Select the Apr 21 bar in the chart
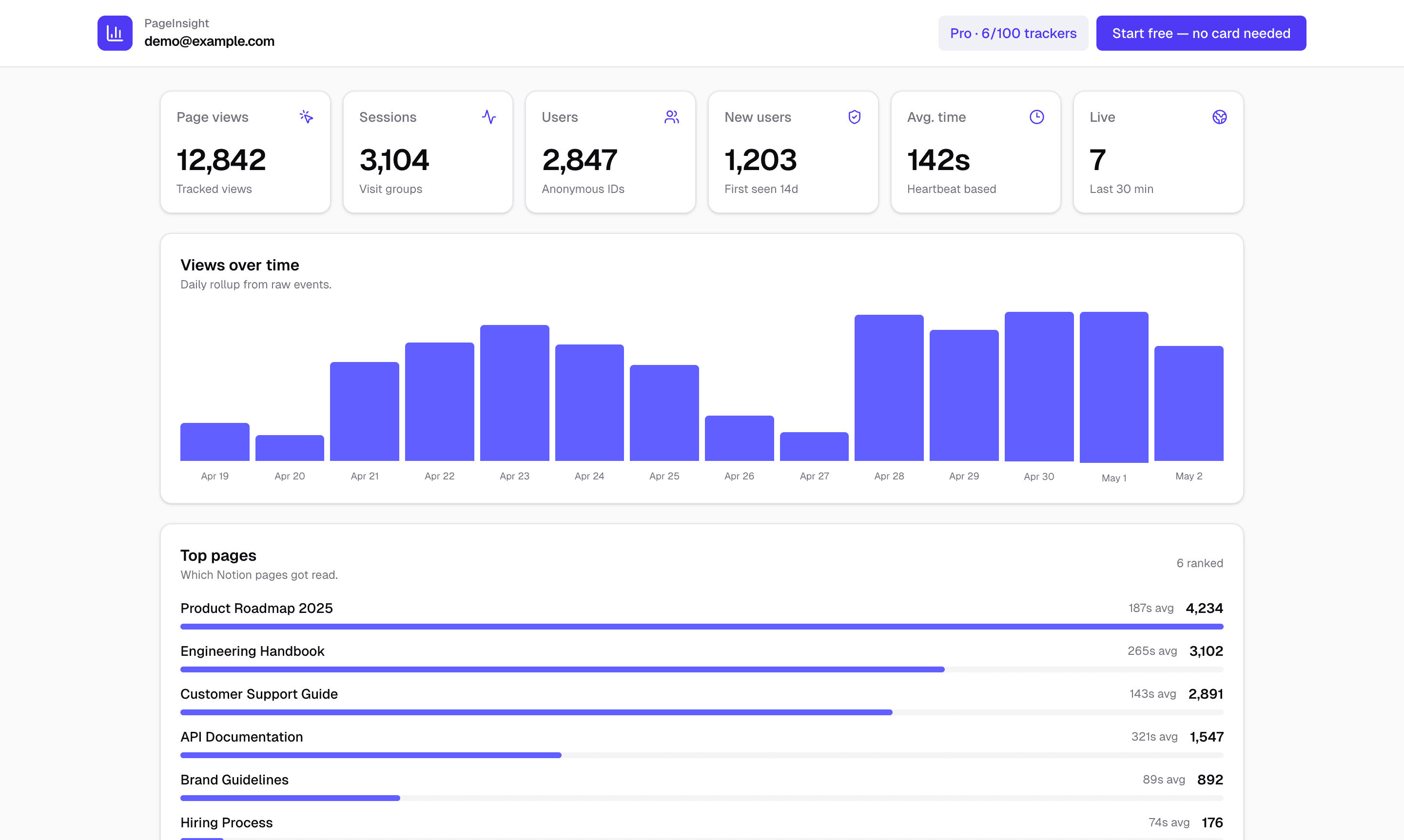Screen dimensions: 1404x840 (x=365, y=412)
